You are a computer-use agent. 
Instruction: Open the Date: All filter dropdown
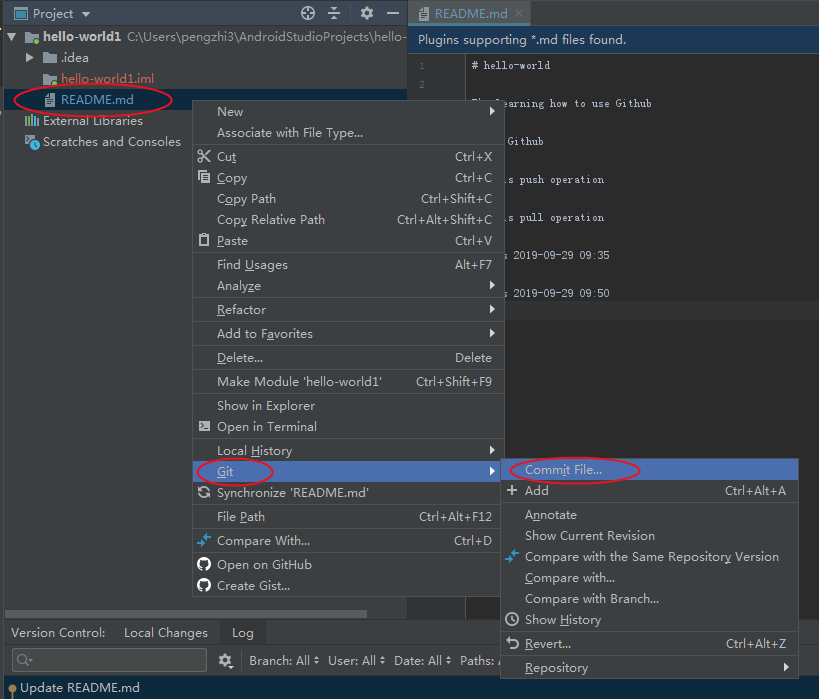[423, 661]
